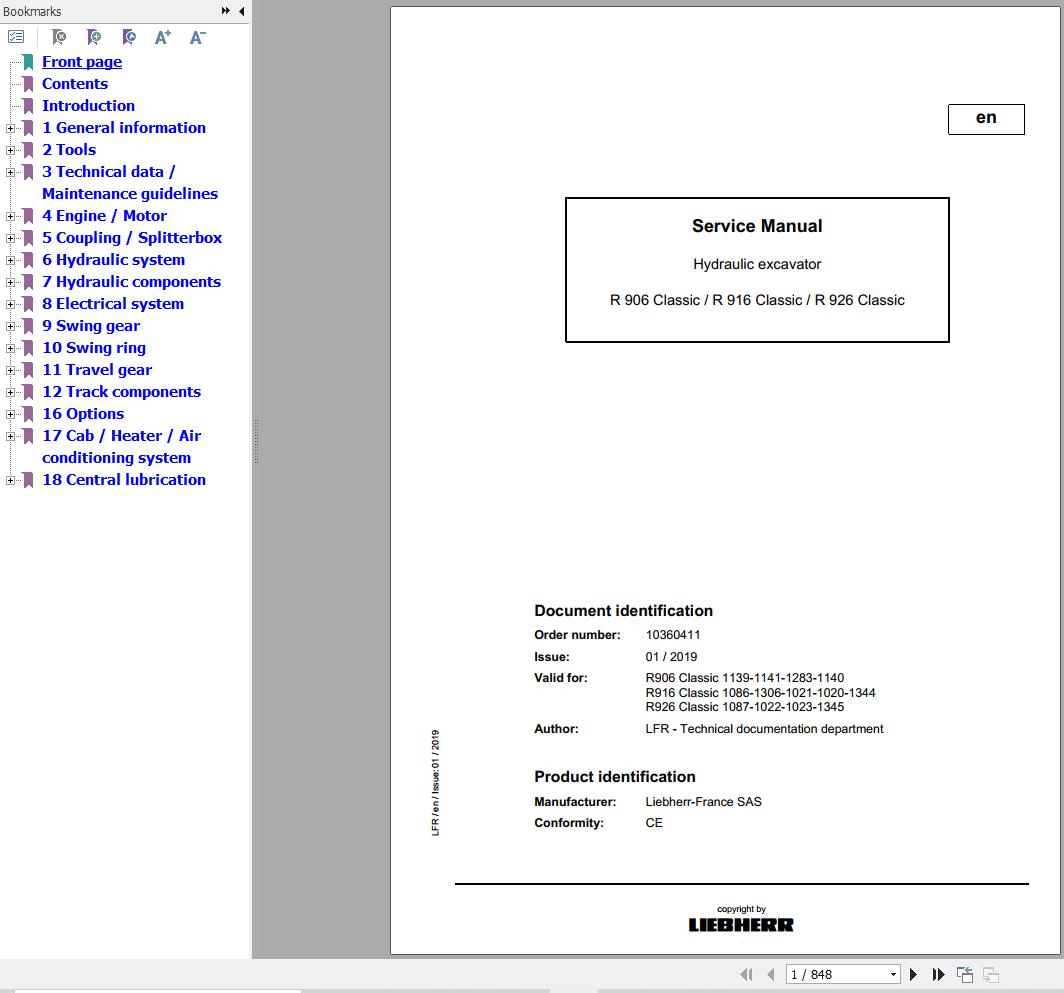1064x993 pixels.
Task: Expand 16 Options bookmark
Action: 10,414
